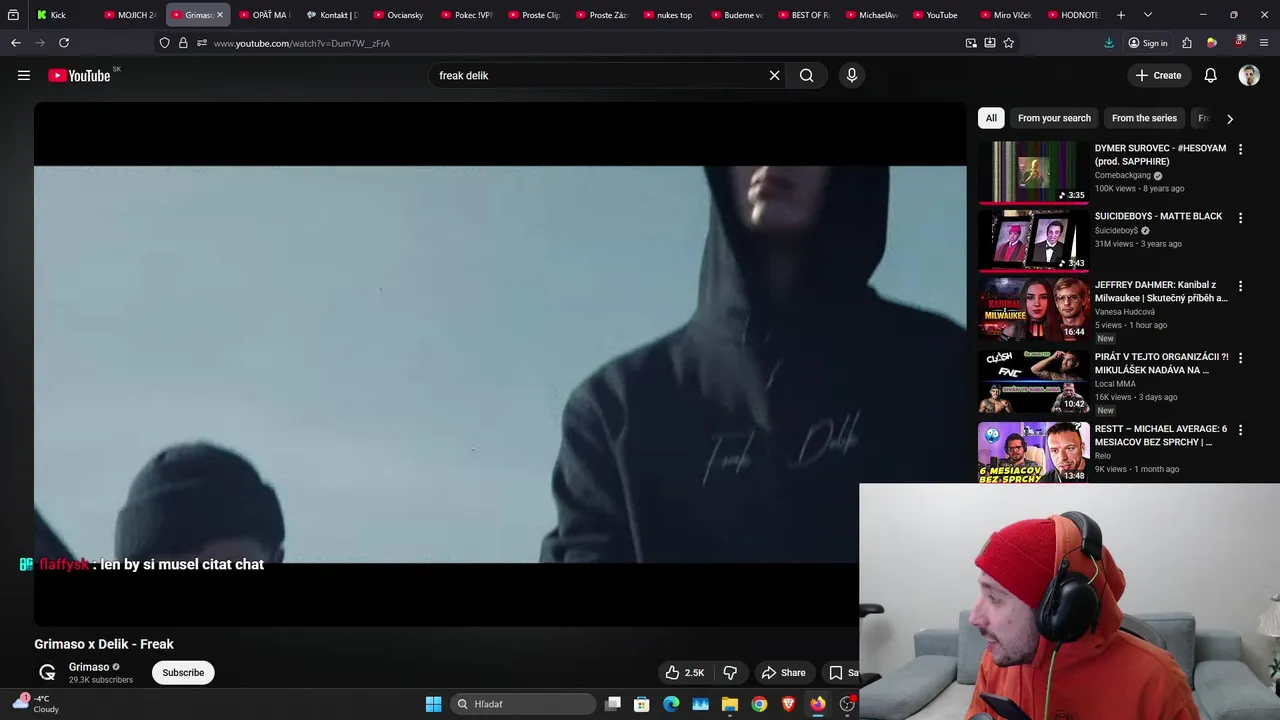This screenshot has height=720, width=1280.
Task: Open the site padlock security info
Action: tap(183, 43)
